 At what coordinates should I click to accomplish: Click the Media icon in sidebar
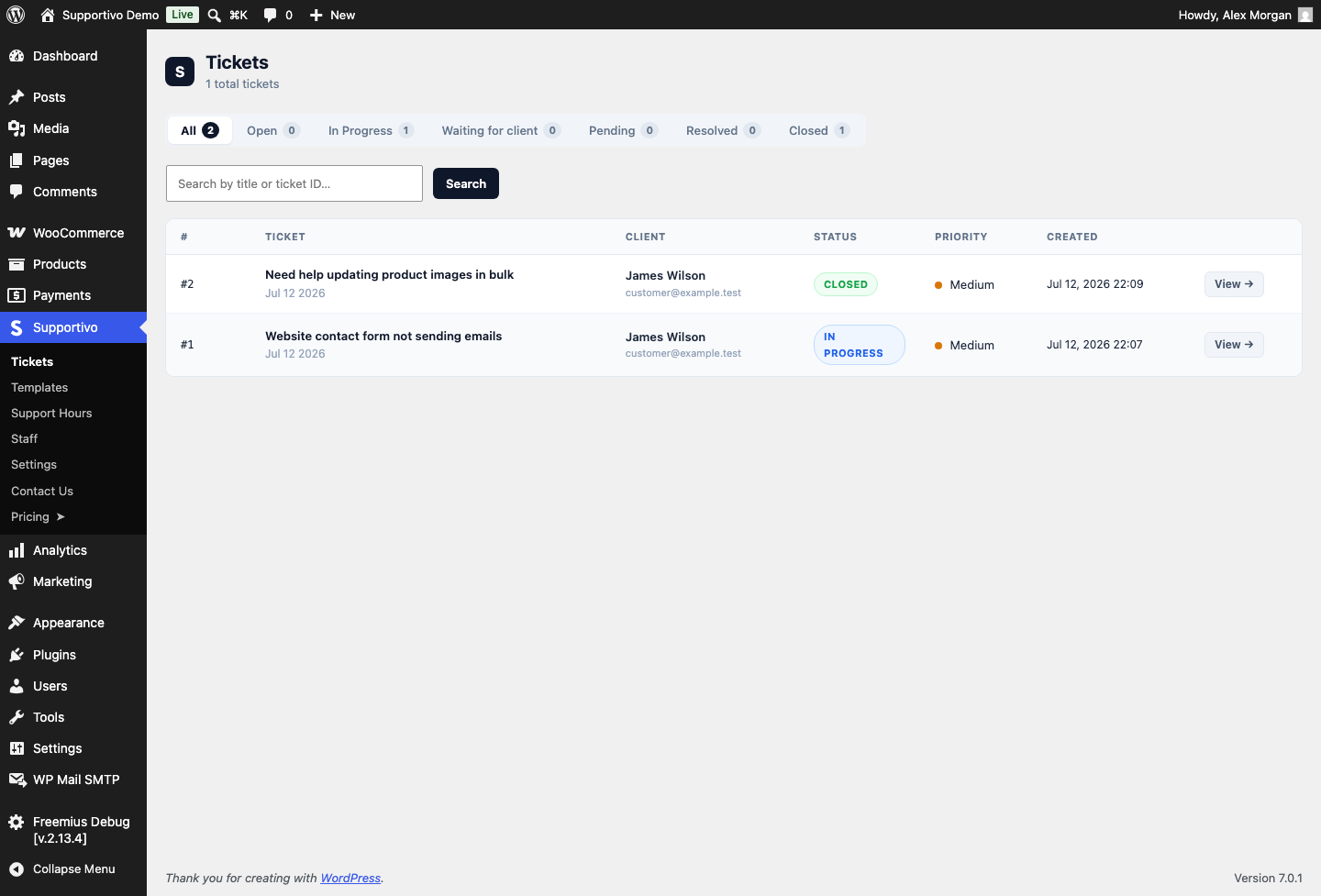[x=17, y=128]
